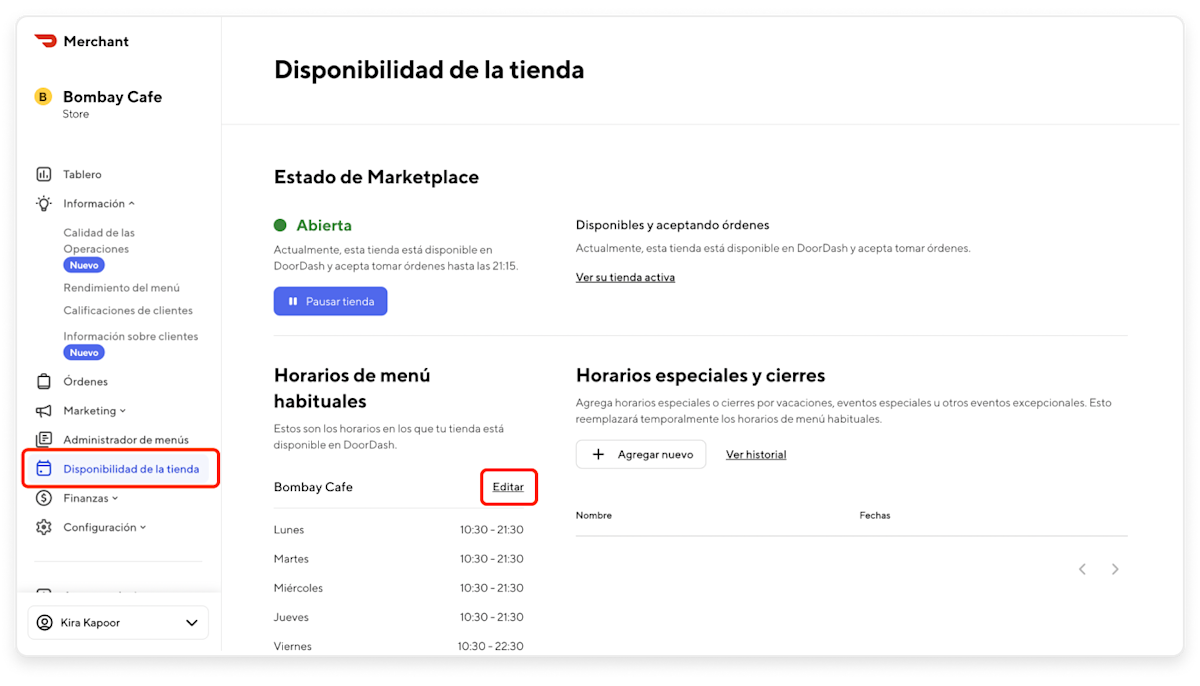Open the Ver su tienda activa link
This screenshot has width=1200, height=686.
coord(625,277)
